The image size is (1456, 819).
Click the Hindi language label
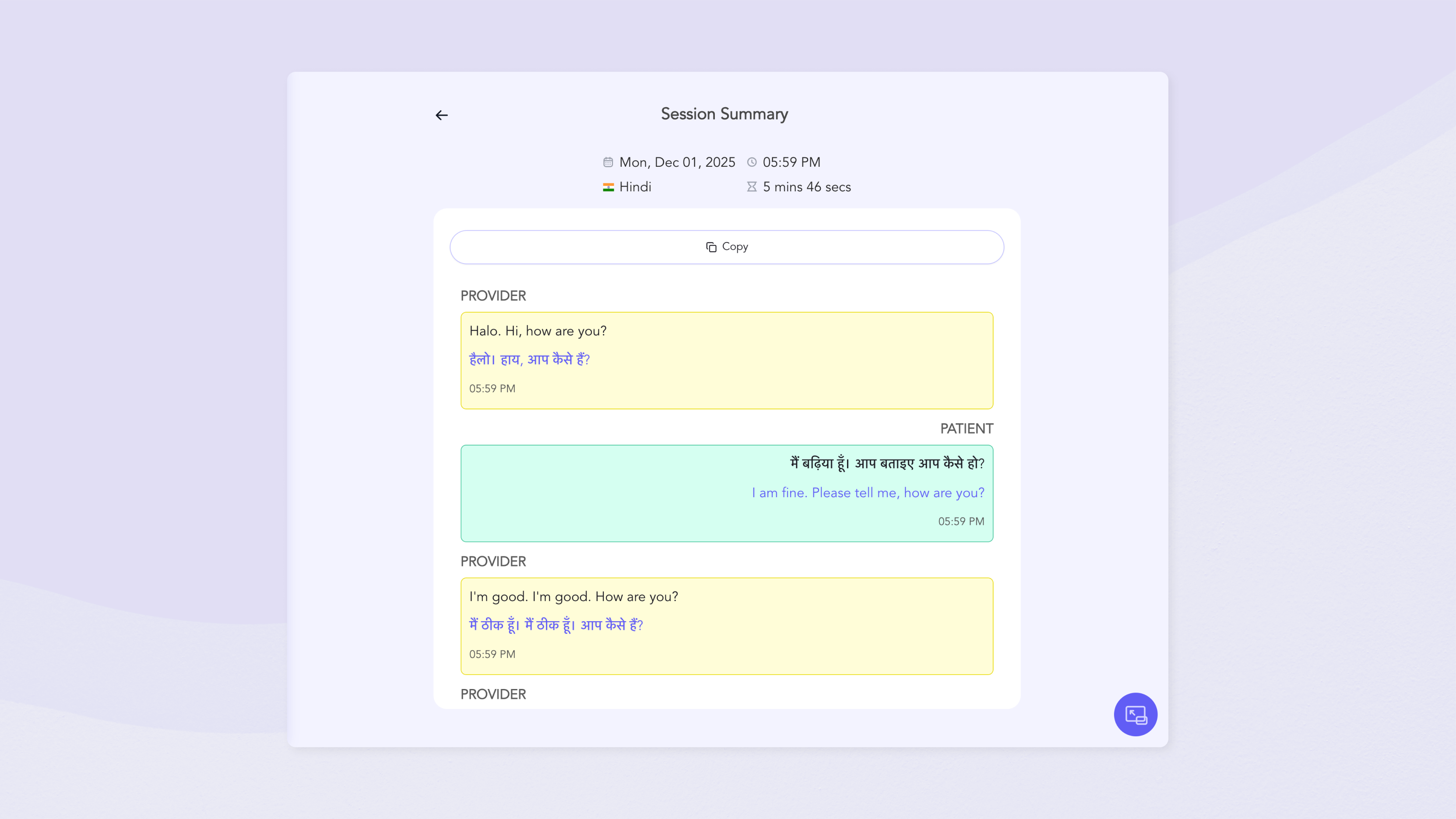tap(635, 187)
